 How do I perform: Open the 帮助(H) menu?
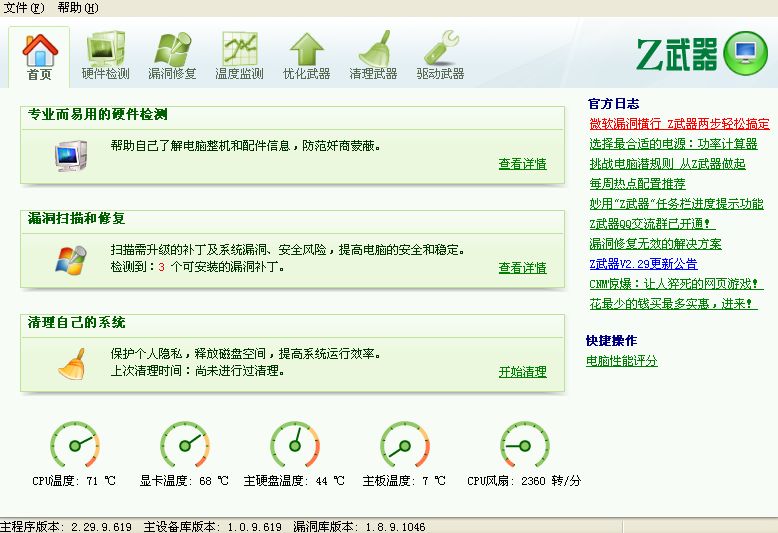pos(77,8)
